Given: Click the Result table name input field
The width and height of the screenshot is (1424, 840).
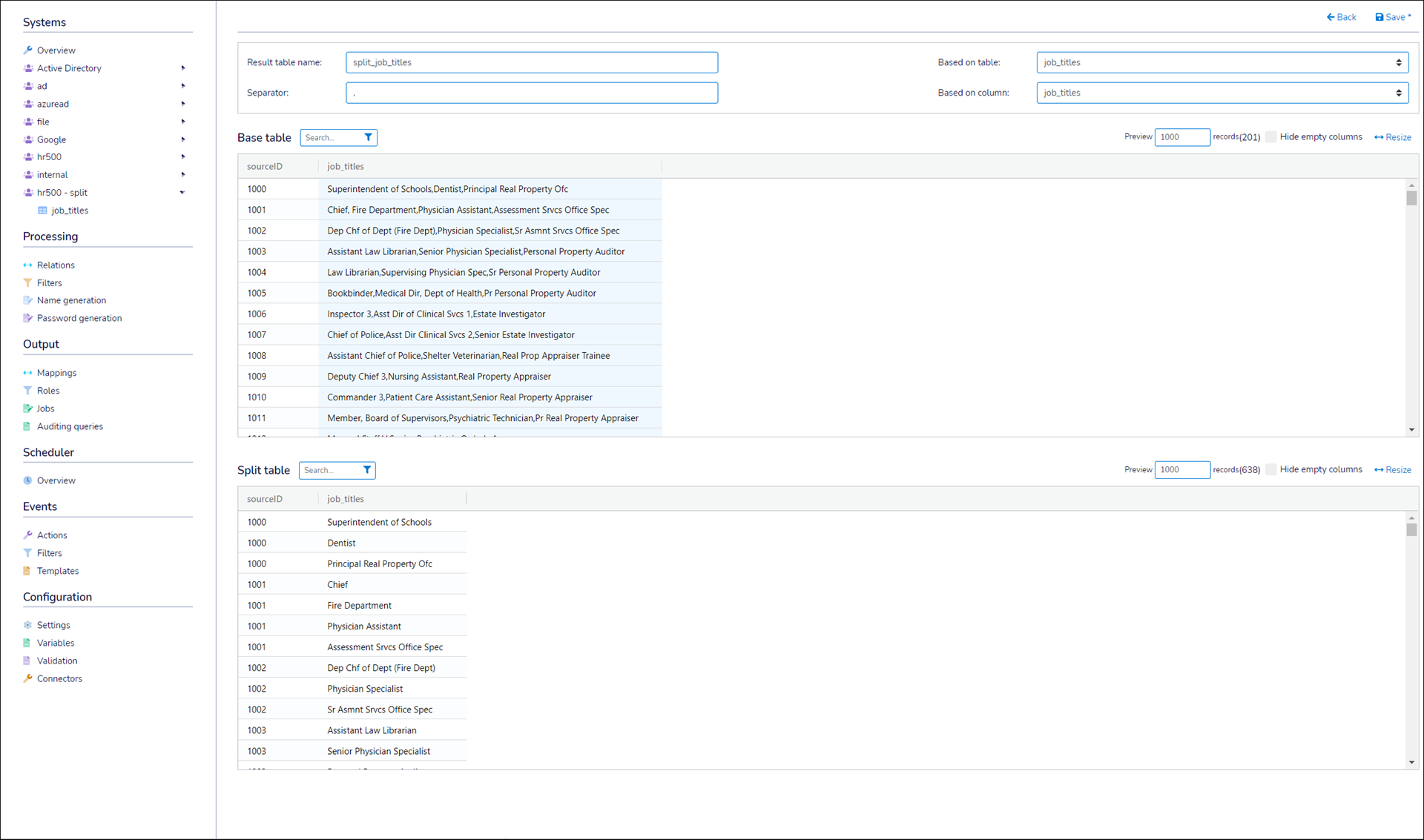Looking at the screenshot, I should click(531, 62).
